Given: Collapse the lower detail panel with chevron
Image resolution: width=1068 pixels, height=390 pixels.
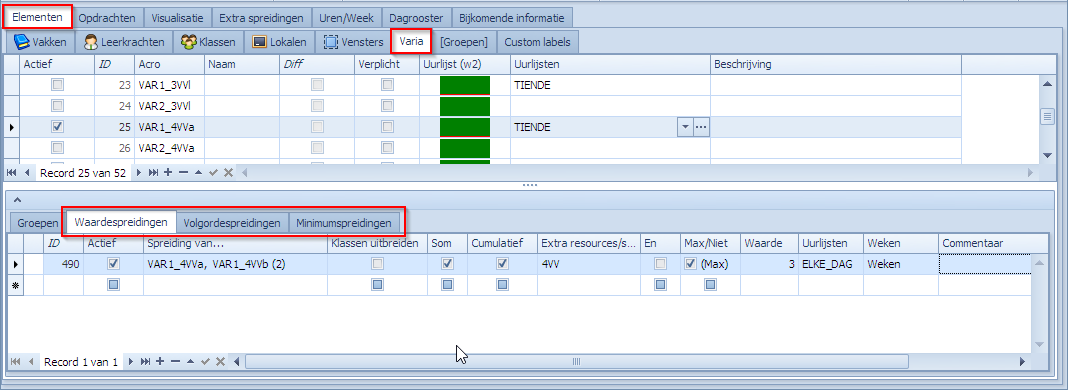Looking at the screenshot, I should [17, 199].
